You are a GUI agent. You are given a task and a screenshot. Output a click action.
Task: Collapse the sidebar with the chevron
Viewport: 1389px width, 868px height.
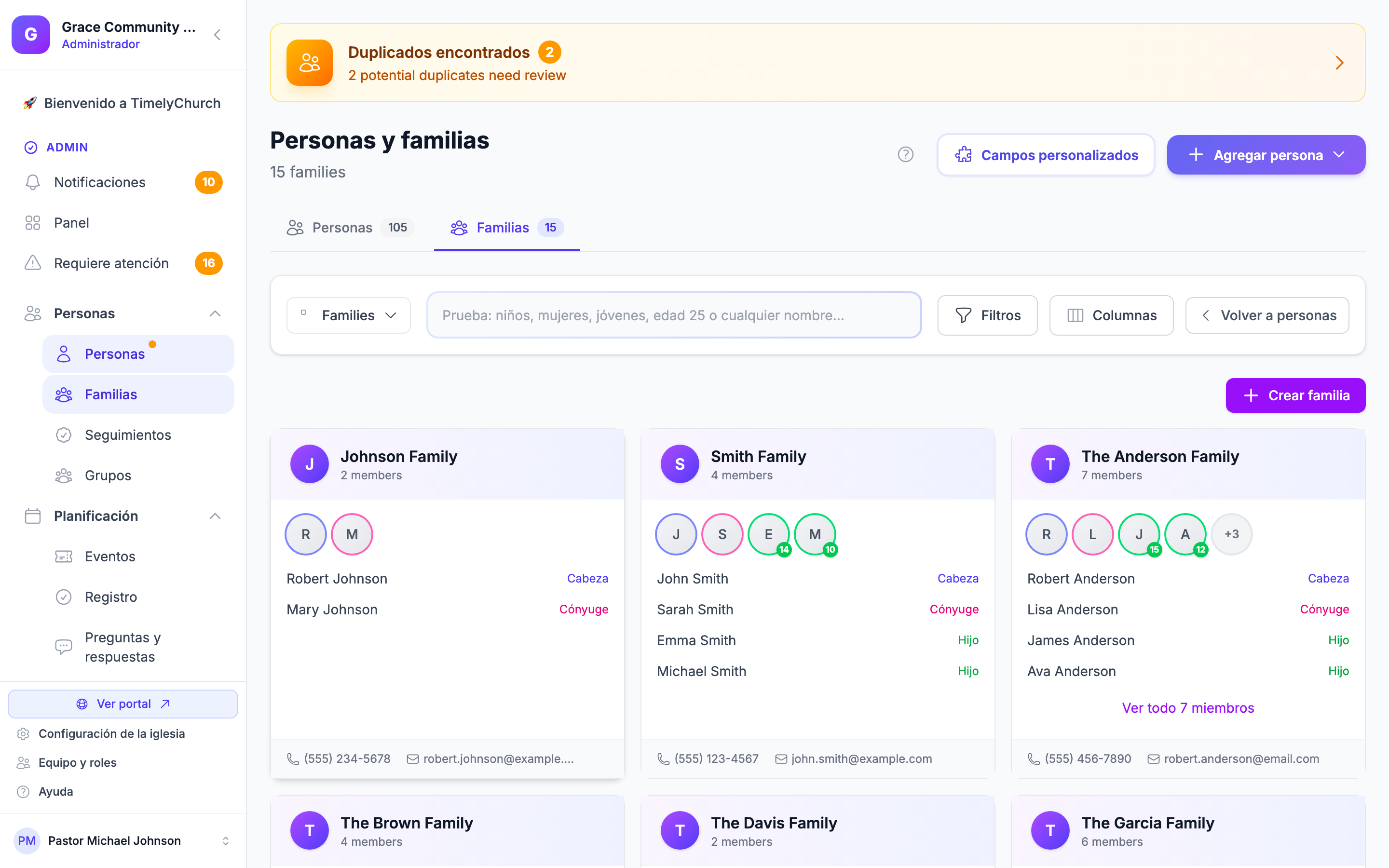[218, 35]
